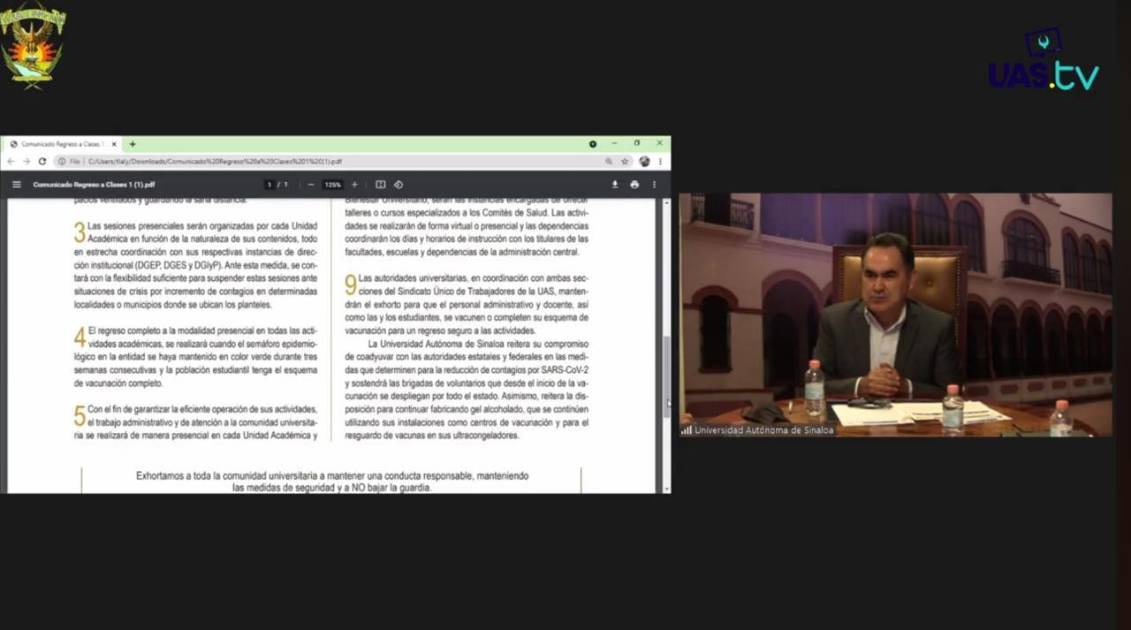Image resolution: width=1131 pixels, height=630 pixels.
Task: Download the PDF file
Action: [615, 185]
